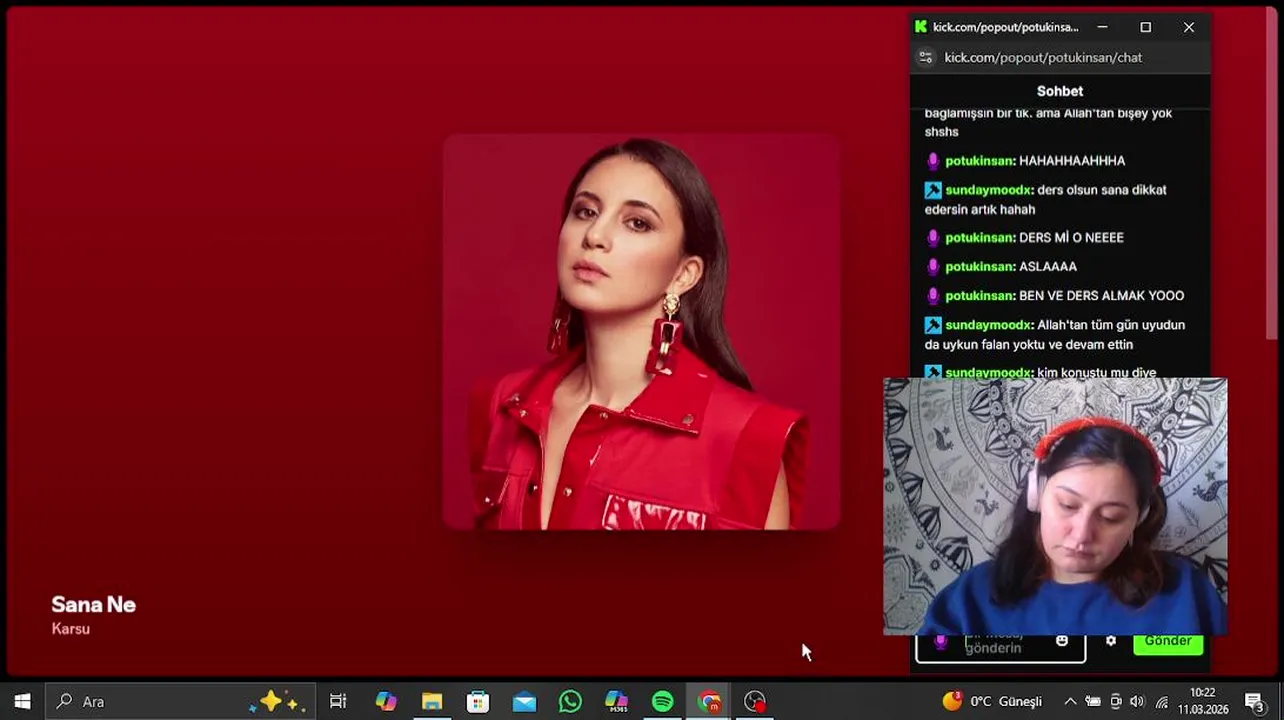
Task: Click the Karsu album cover art
Action: (642, 332)
